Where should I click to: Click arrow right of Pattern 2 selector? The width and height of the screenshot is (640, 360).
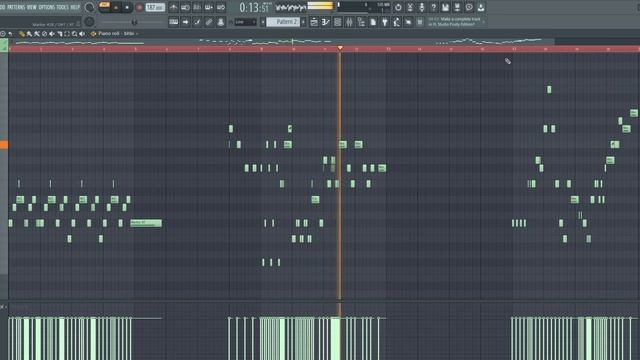[x=303, y=22]
